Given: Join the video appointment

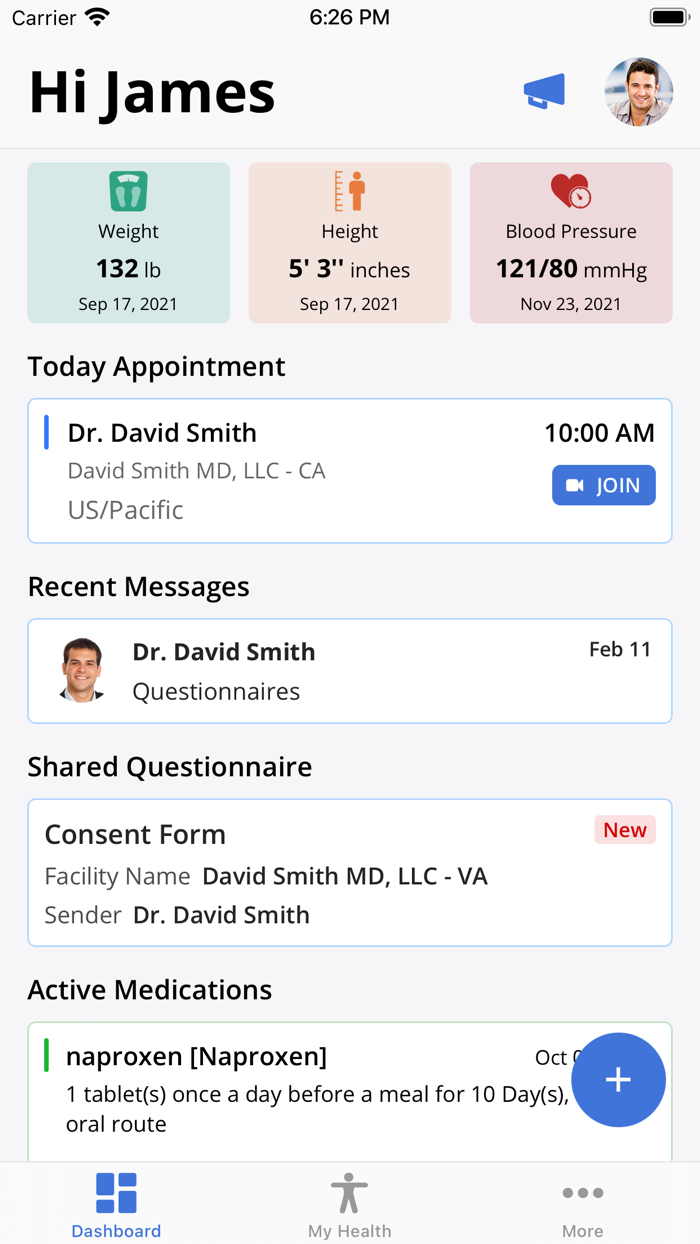Looking at the screenshot, I should tap(604, 485).
